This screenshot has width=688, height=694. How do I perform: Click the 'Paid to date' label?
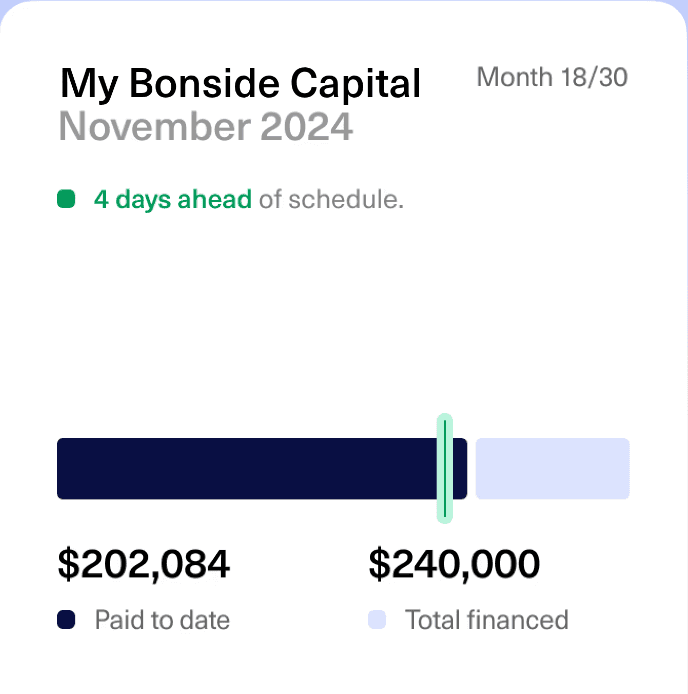point(162,620)
